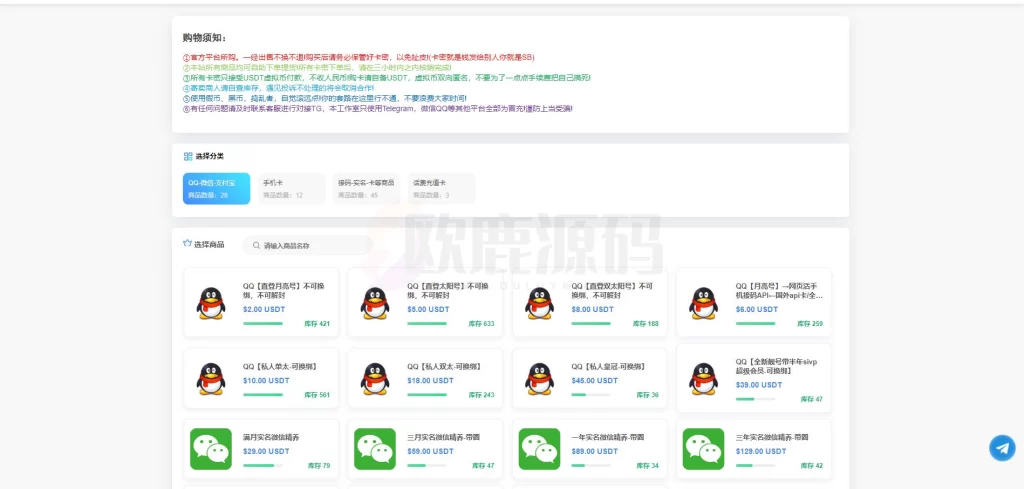This screenshot has height=489, width=1024.
Task: Click the 库存 79 stock label
Action: 319,466
